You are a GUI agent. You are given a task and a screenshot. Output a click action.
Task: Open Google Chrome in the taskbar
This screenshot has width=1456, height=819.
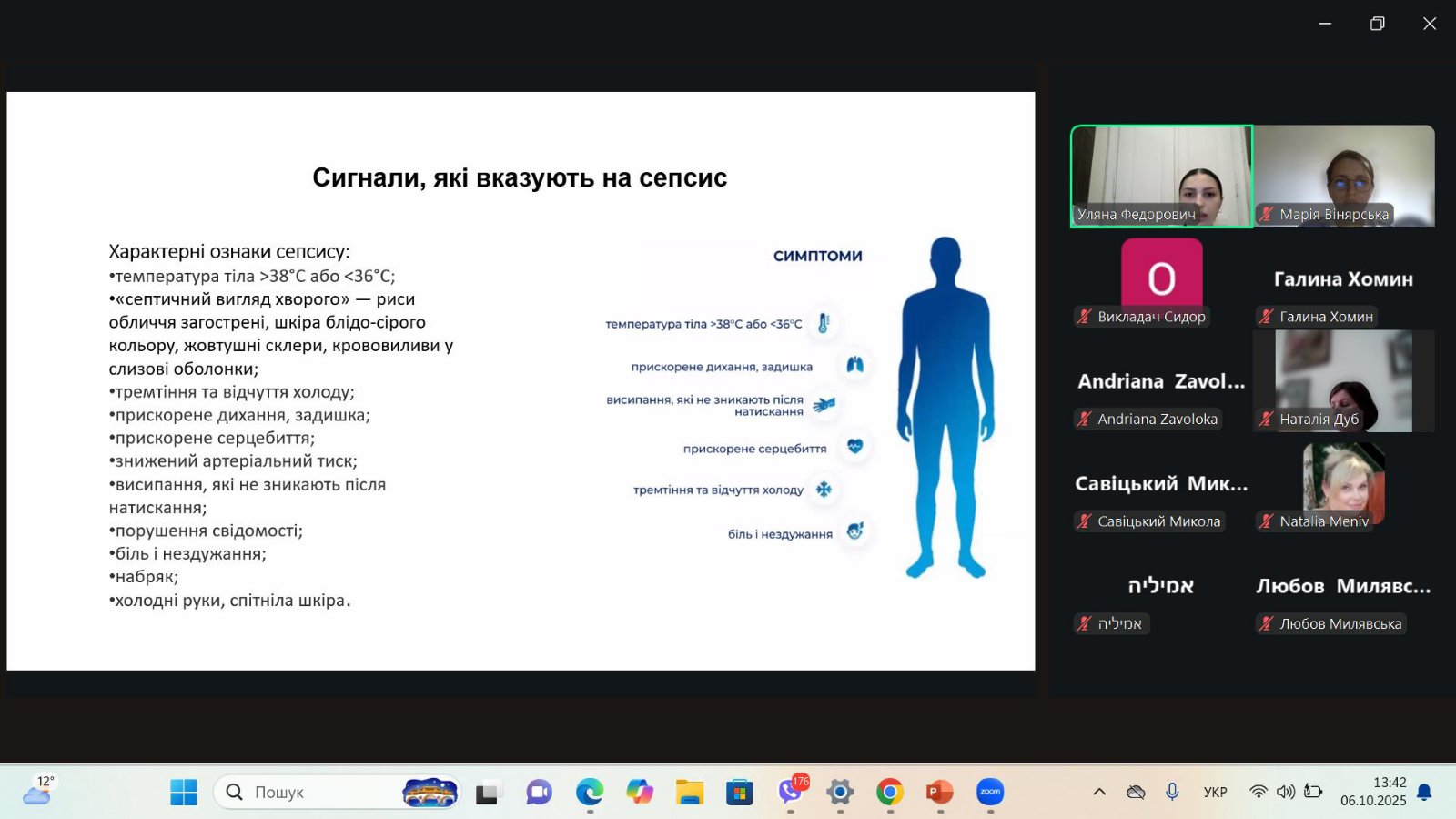(x=889, y=792)
